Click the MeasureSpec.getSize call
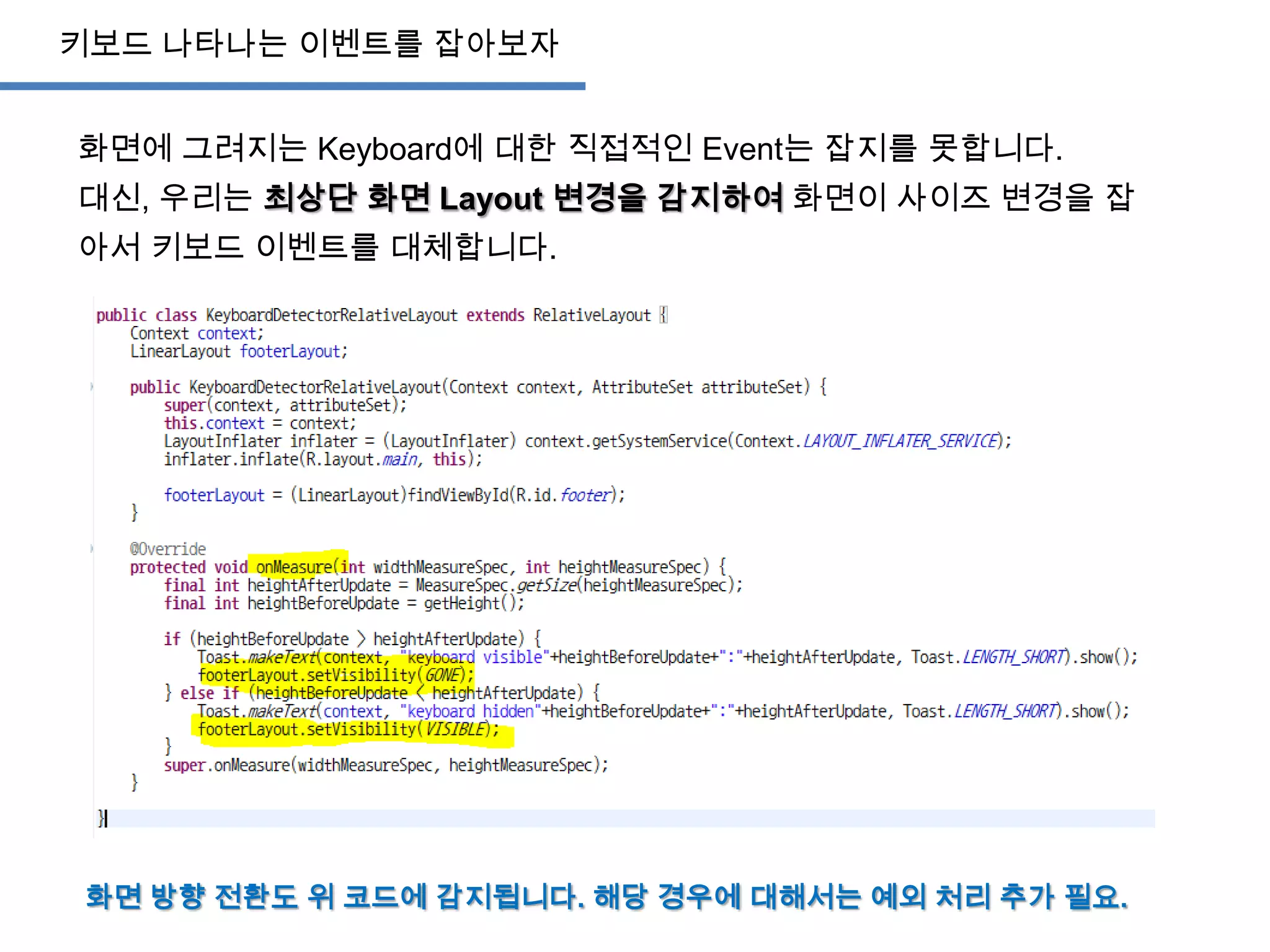 495,585
